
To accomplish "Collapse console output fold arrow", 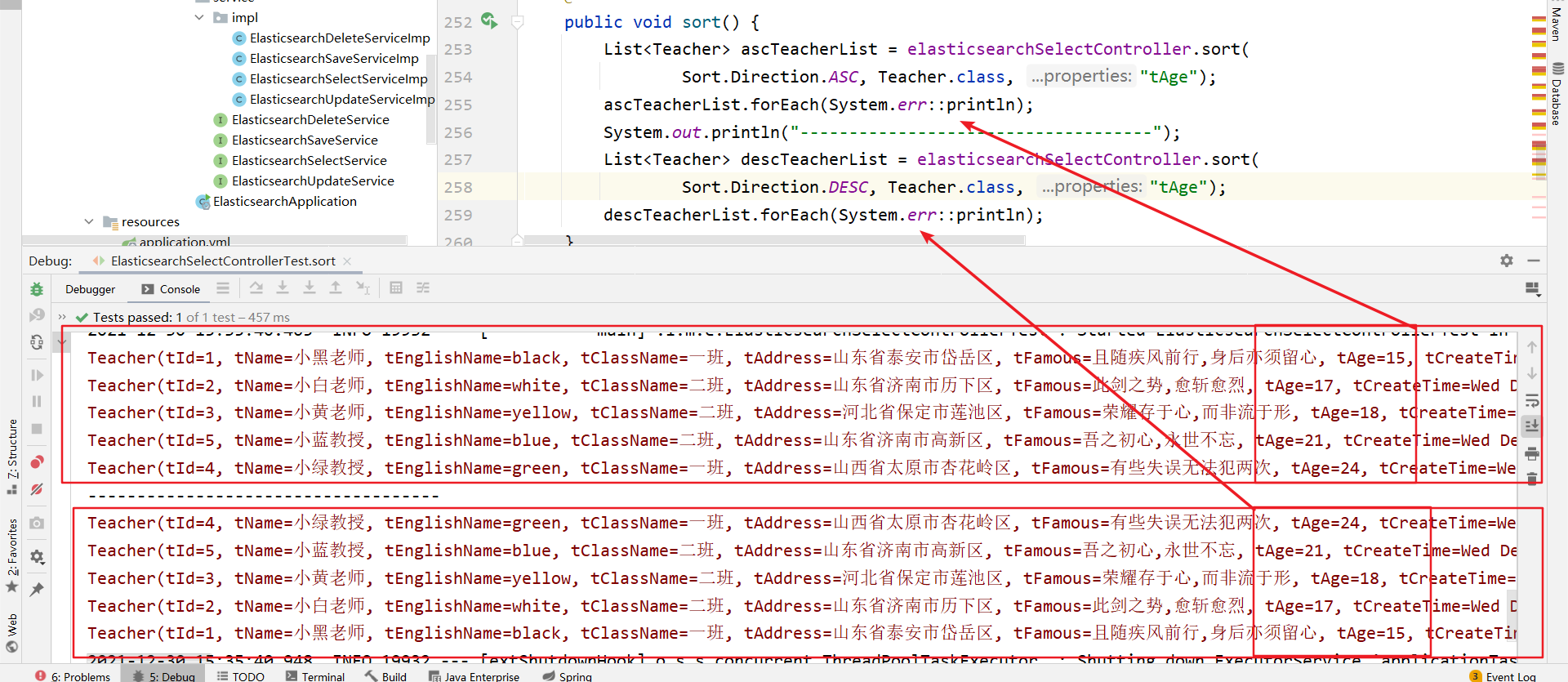I will (x=62, y=341).
